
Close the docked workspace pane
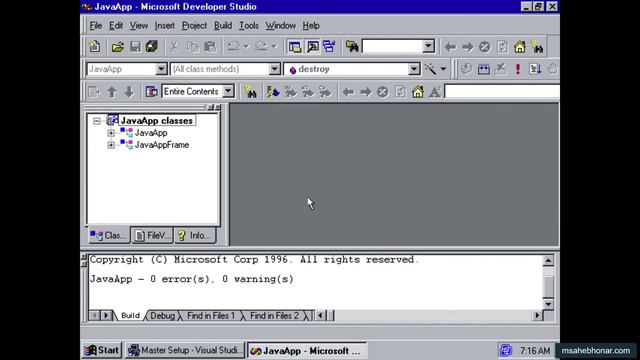(x=218, y=107)
